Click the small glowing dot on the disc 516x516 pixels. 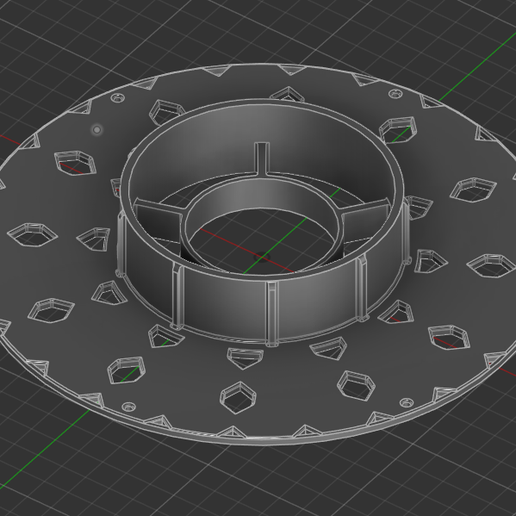(x=97, y=129)
